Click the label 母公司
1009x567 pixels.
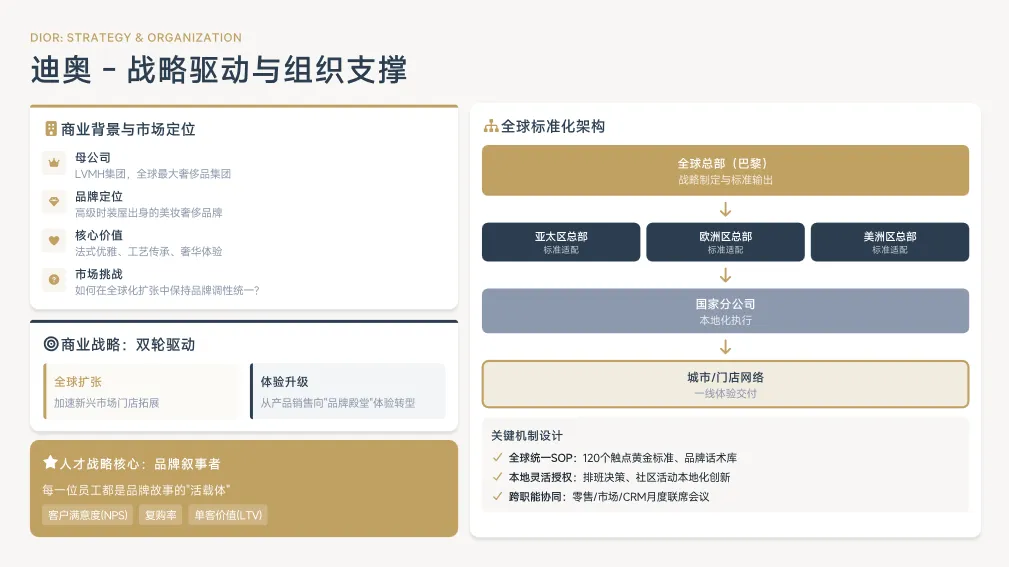tap(93, 158)
